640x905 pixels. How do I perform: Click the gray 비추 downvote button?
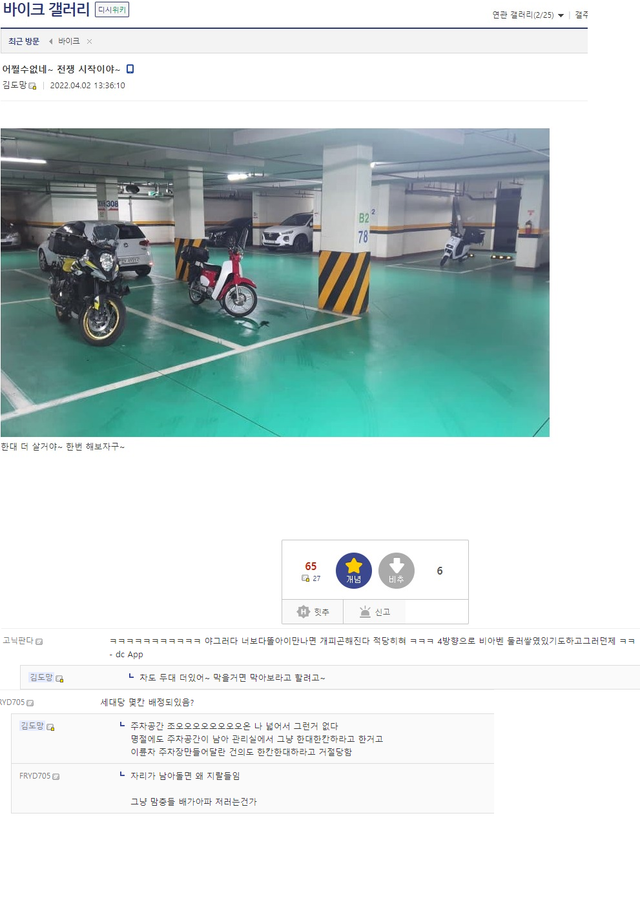point(396,570)
